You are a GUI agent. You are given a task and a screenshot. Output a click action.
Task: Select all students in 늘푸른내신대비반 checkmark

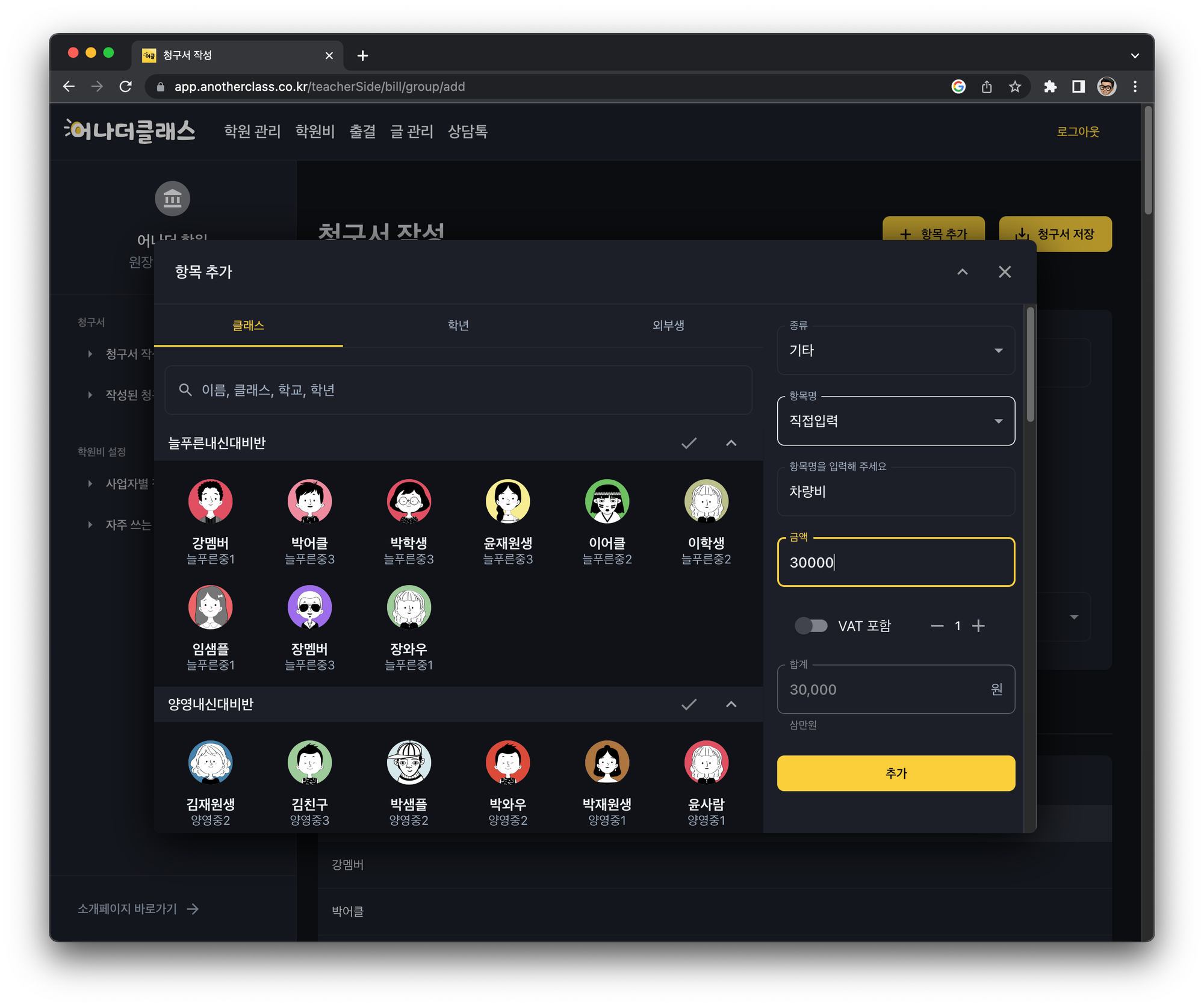coord(689,443)
